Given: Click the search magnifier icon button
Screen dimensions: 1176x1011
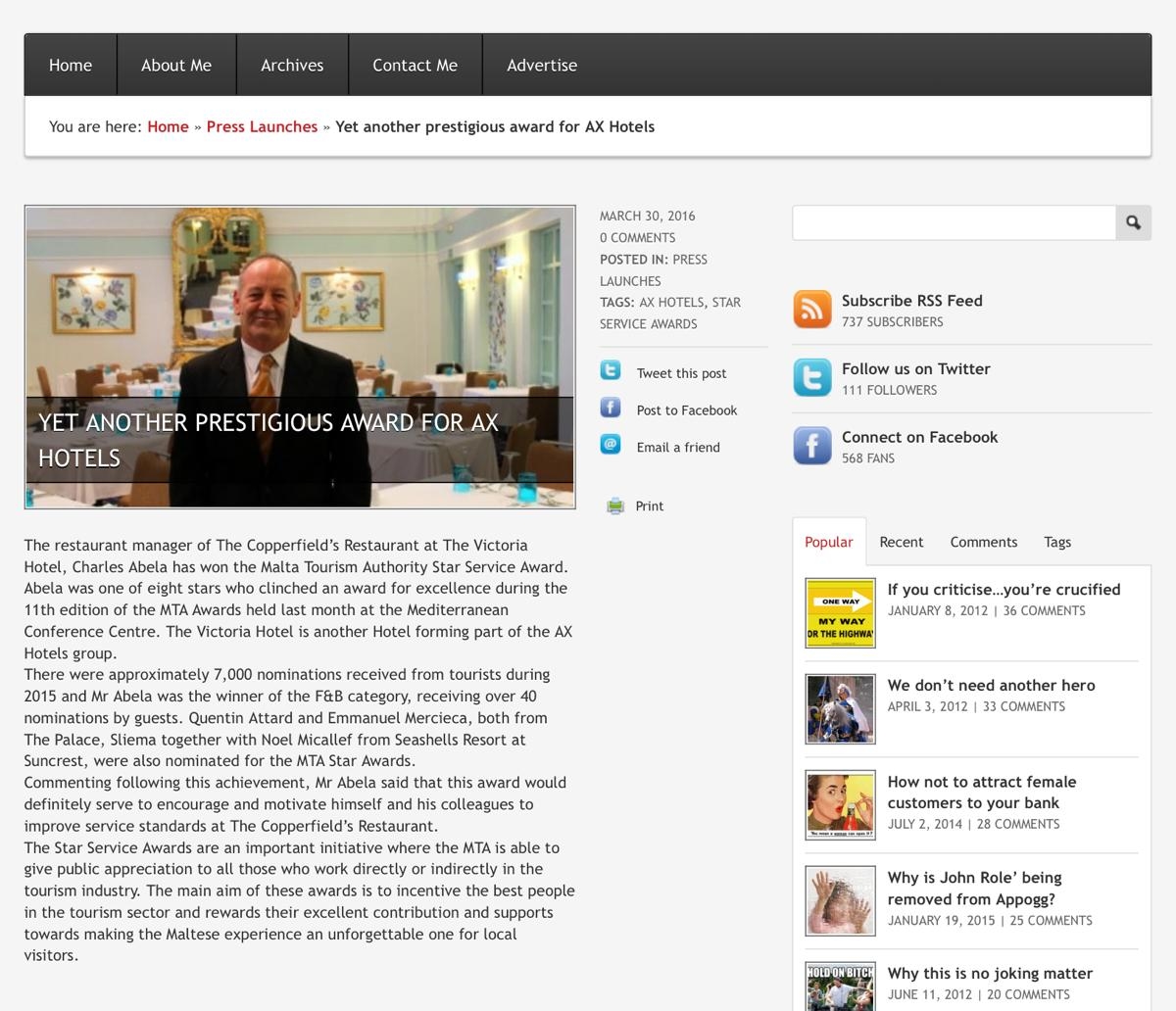Looking at the screenshot, I should click(1133, 223).
